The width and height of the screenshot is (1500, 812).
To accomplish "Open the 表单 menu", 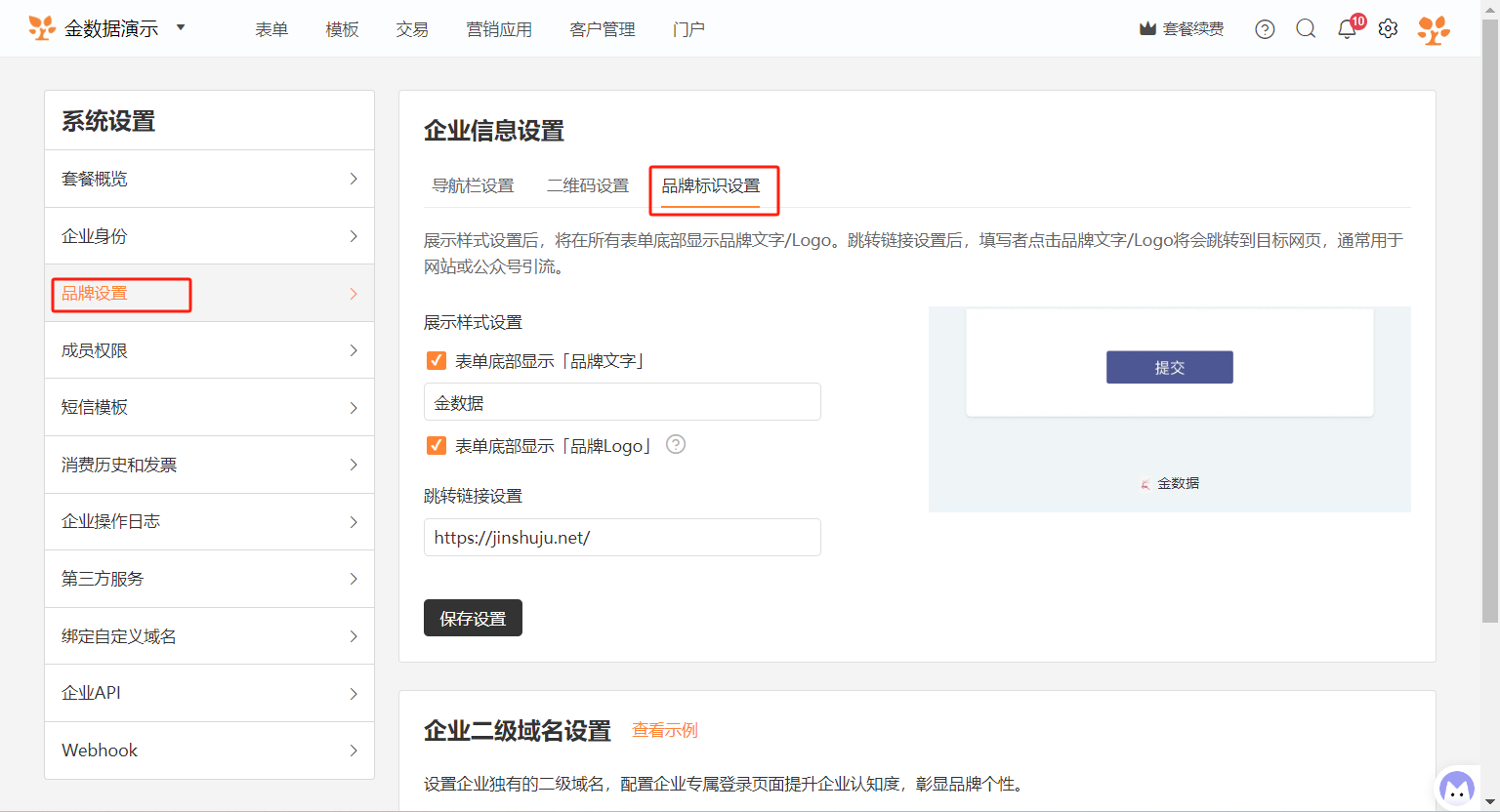I will 271,29.
